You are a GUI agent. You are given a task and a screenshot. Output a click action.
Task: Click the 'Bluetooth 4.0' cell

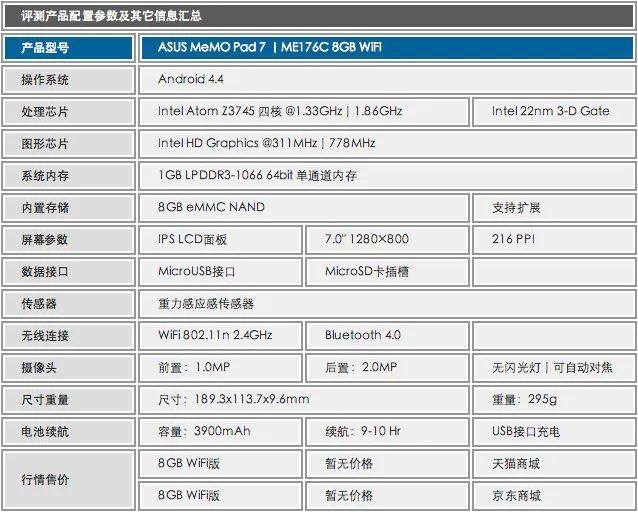click(x=387, y=336)
